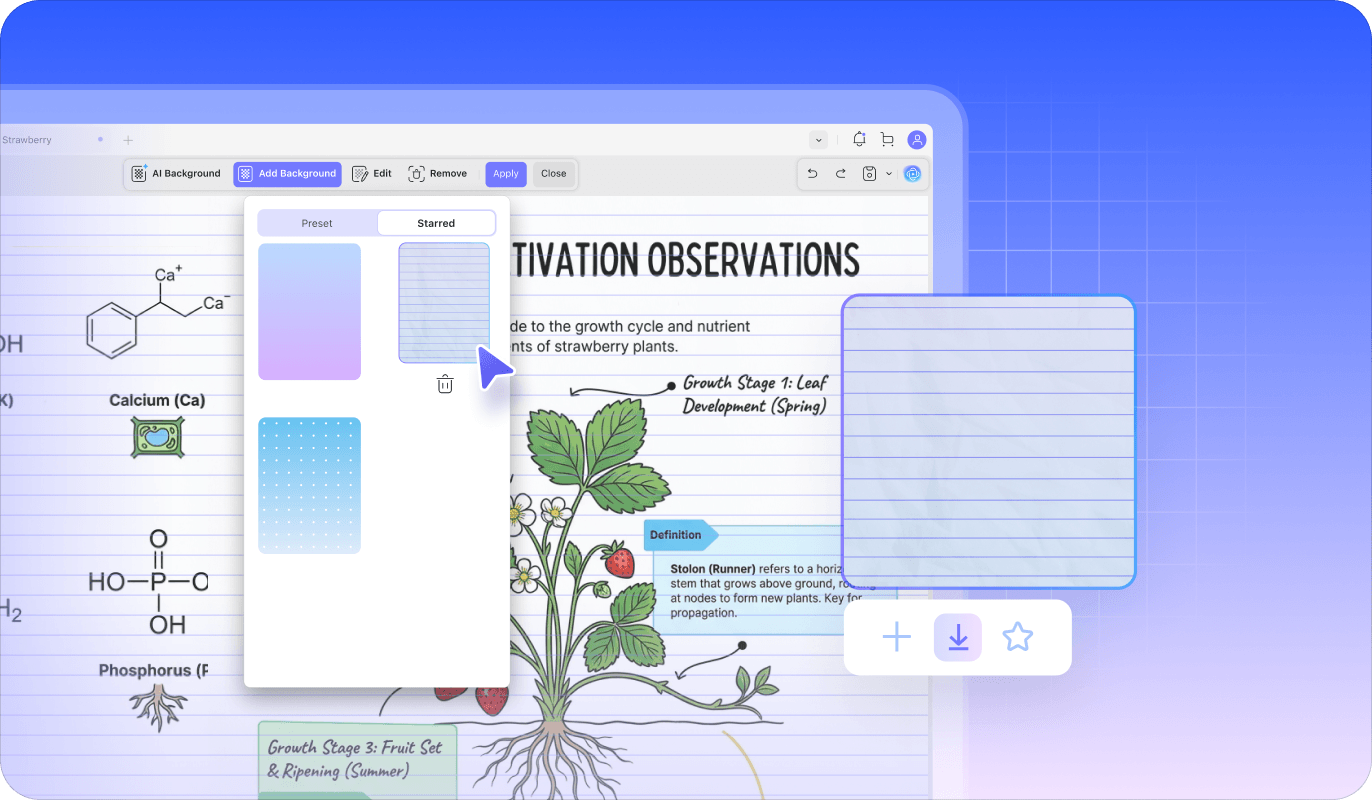Click the "Calcium (Ca)" label
This screenshot has width=1372, height=800.
click(x=157, y=401)
